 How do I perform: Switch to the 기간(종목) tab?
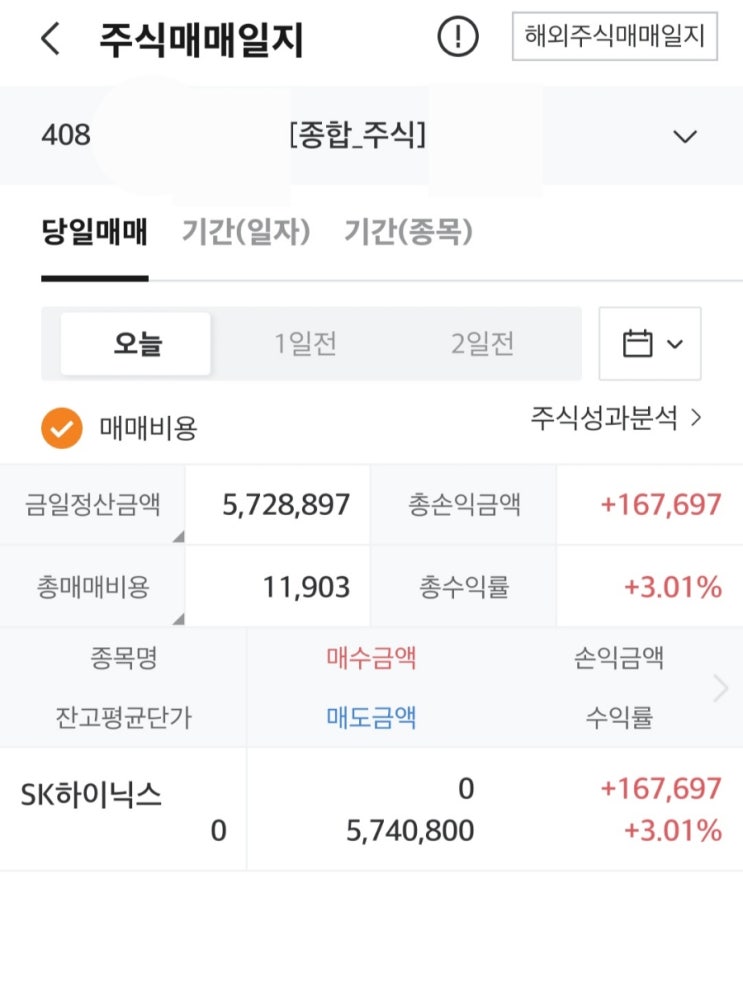coord(408,231)
